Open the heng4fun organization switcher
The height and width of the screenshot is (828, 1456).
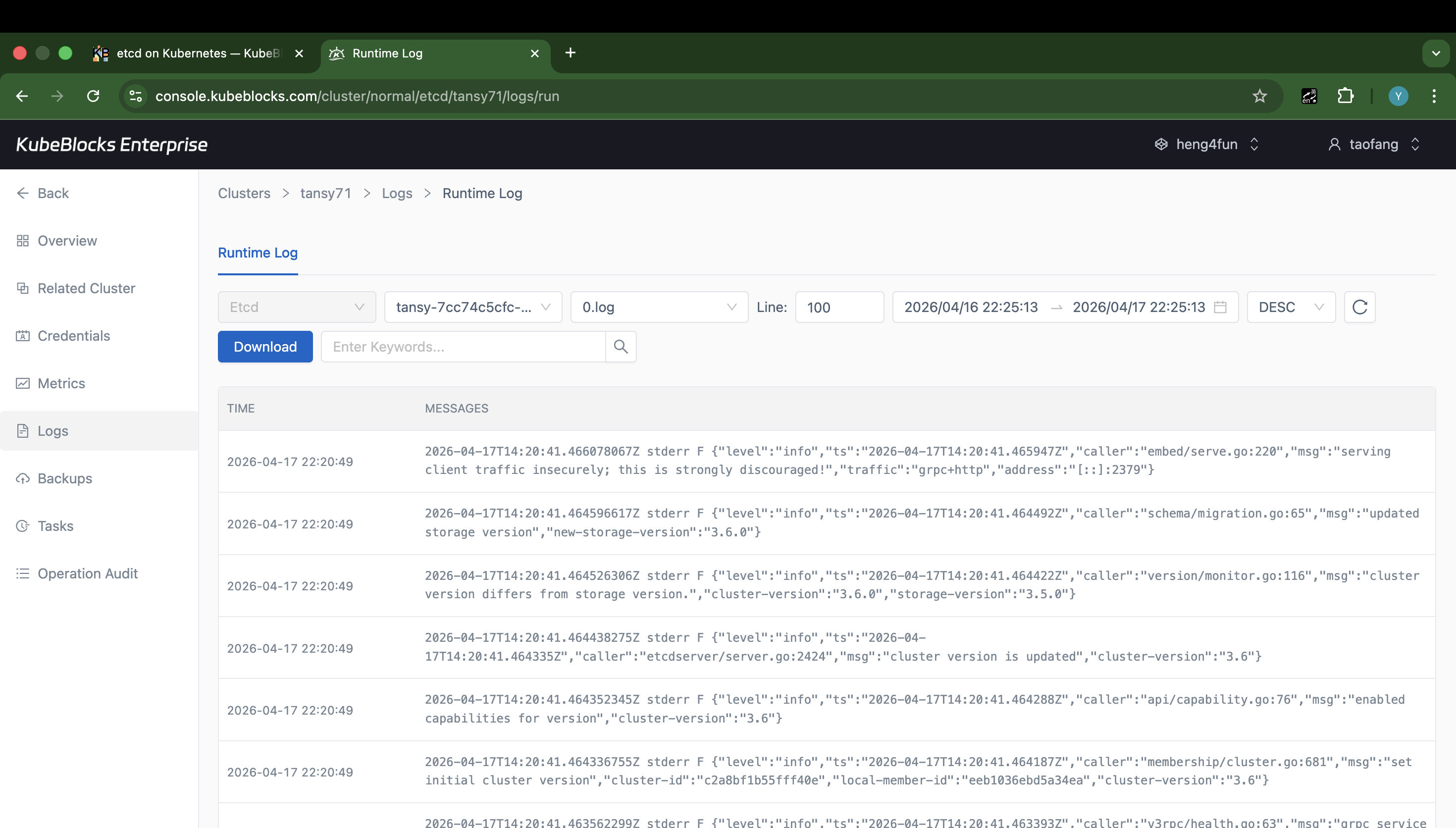click(x=1206, y=145)
